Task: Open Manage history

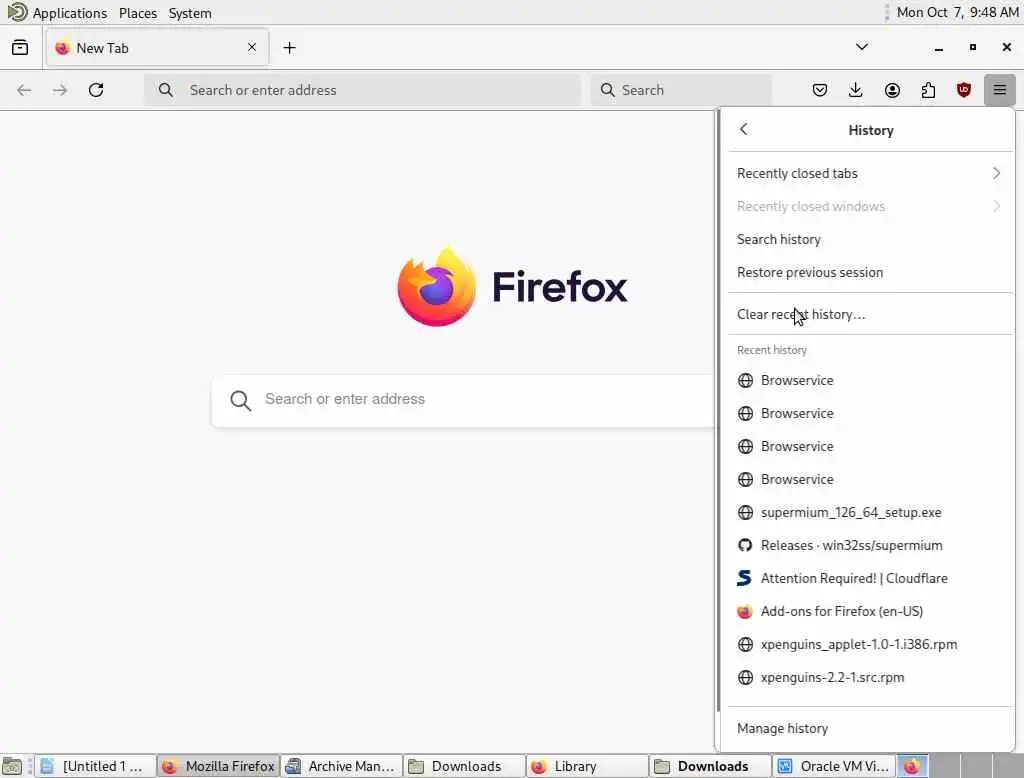Action: (x=869, y=728)
